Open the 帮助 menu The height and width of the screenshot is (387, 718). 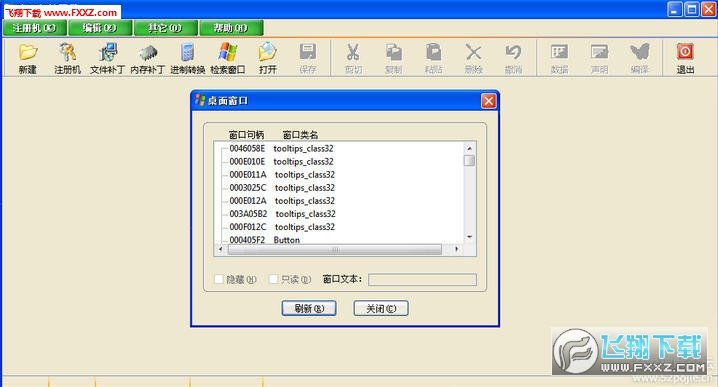coord(231,28)
